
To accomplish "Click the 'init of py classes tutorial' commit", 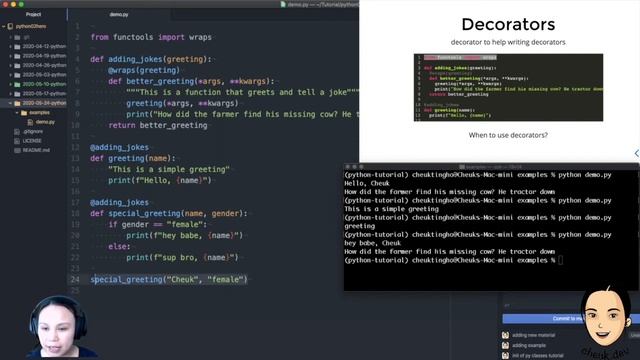I will (x=538, y=356).
